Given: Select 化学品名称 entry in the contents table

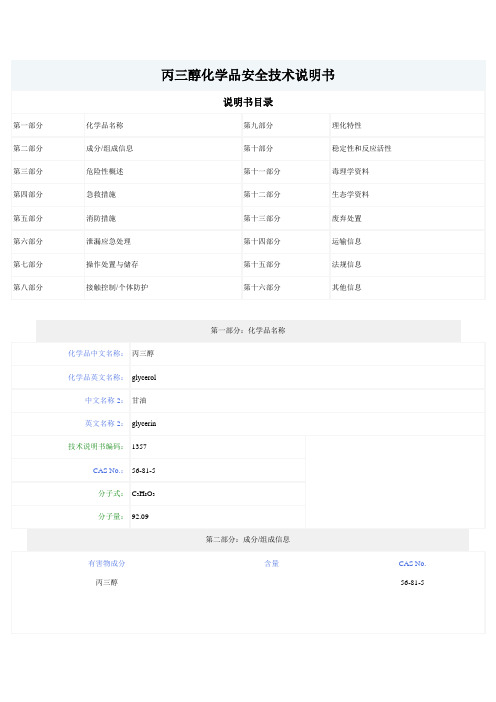Looking at the screenshot, I should tap(105, 125).
